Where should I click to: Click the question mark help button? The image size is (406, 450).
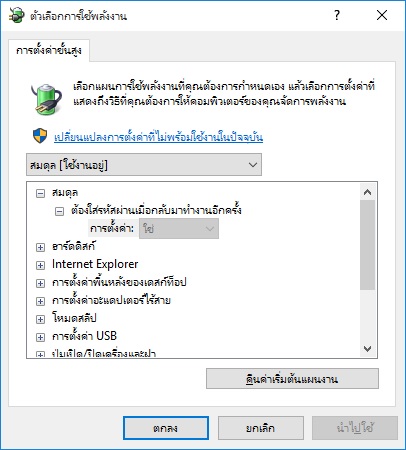(x=337, y=15)
